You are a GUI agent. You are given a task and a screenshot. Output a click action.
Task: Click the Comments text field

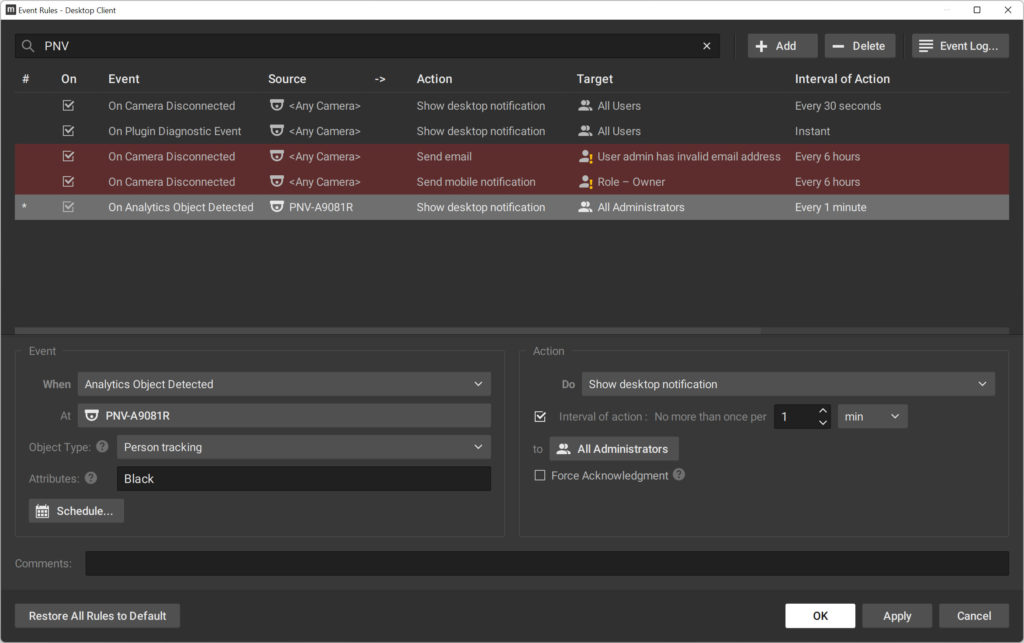click(x=547, y=563)
